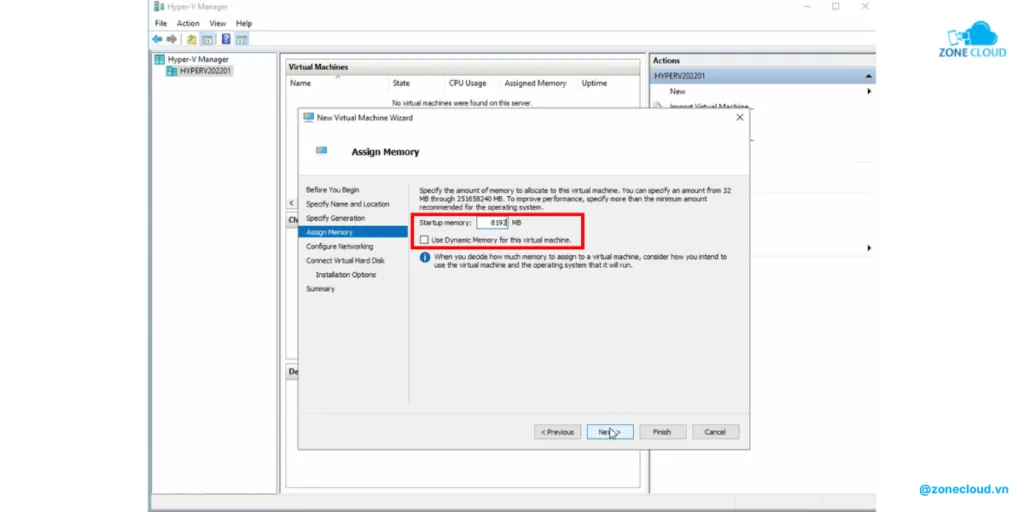
Task: Open the File menu
Action: coord(161,24)
